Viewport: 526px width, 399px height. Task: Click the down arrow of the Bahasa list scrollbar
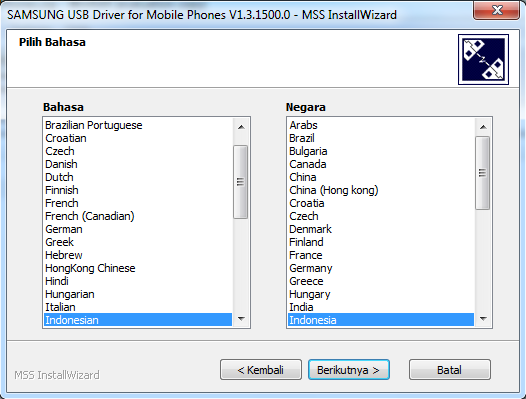[241, 318]
